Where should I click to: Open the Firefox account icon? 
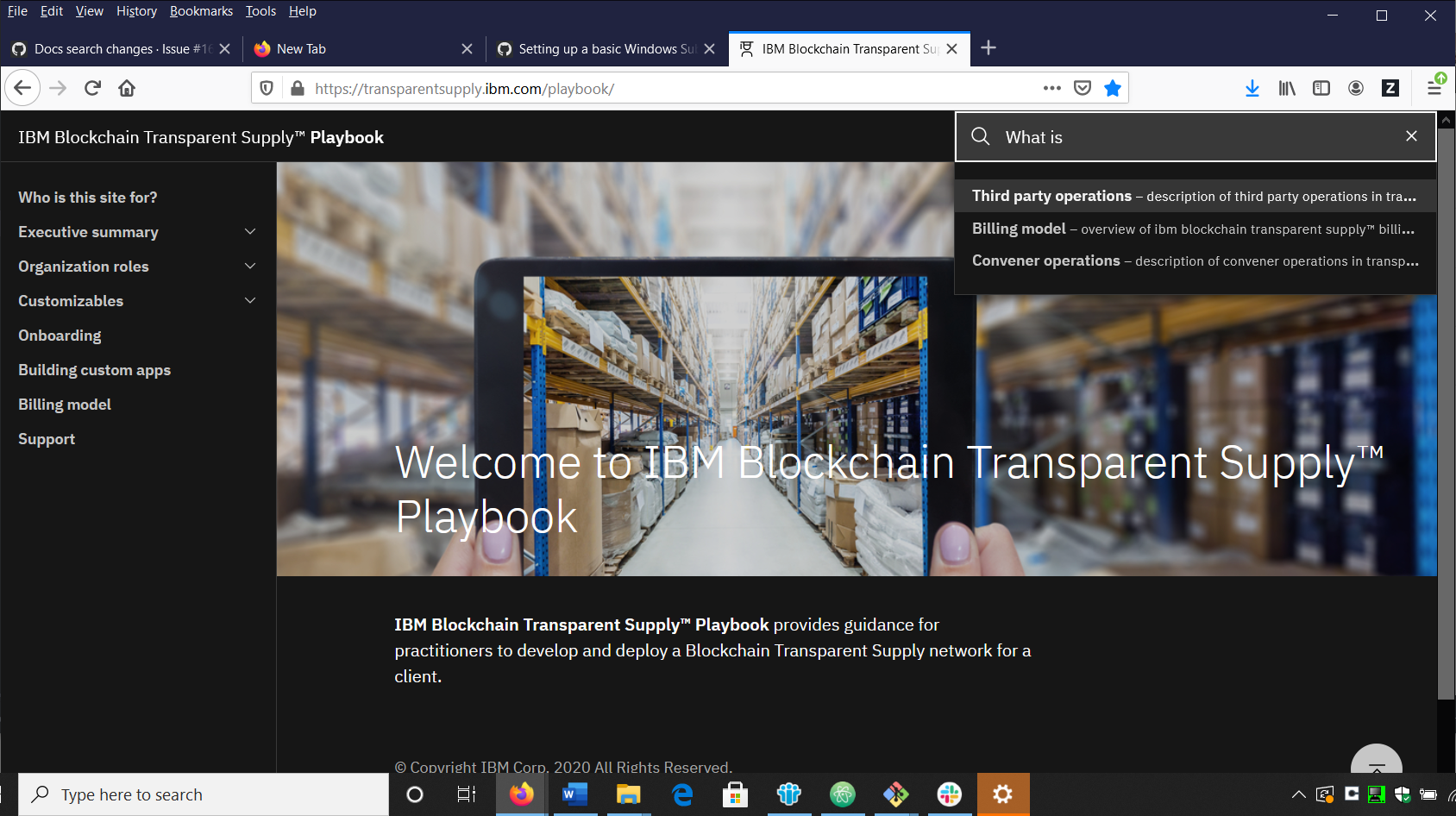click(1356, 88)
